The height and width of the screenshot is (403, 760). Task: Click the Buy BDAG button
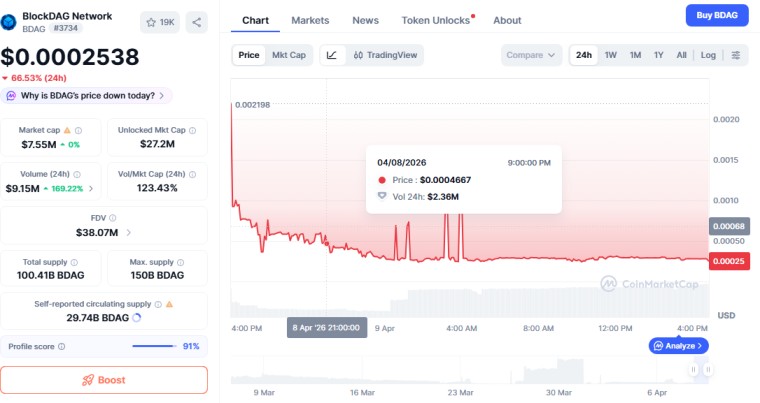point(716,15)
